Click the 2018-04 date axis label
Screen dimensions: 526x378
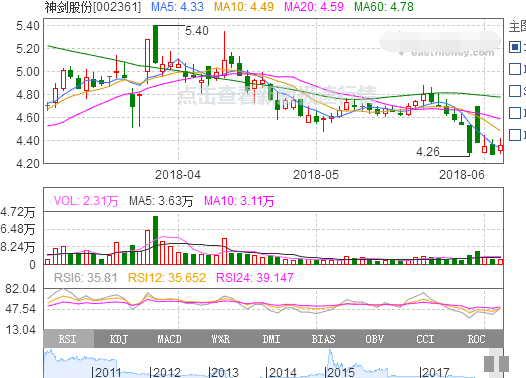click(178, 175)
